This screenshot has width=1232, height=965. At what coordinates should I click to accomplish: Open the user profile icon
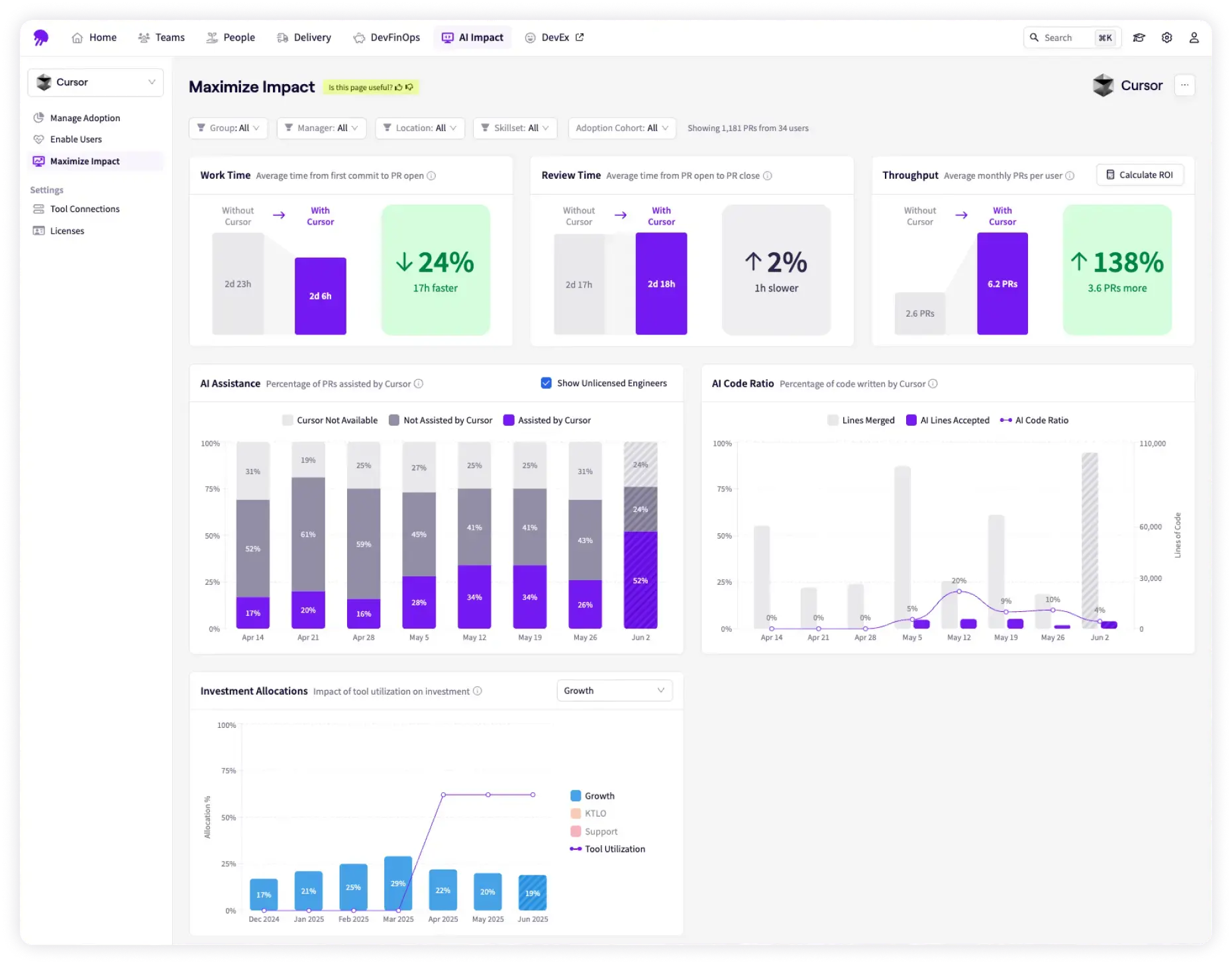[1194, 38]
